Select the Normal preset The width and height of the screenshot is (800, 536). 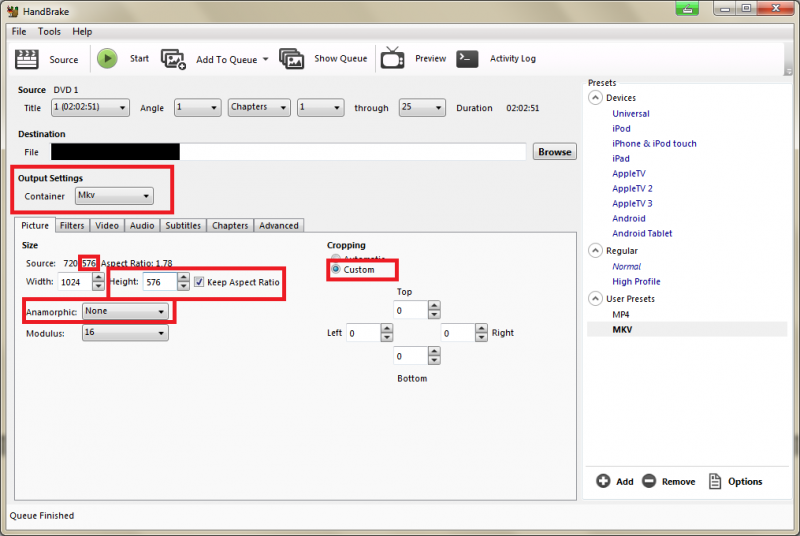click(x=627, y=266)
